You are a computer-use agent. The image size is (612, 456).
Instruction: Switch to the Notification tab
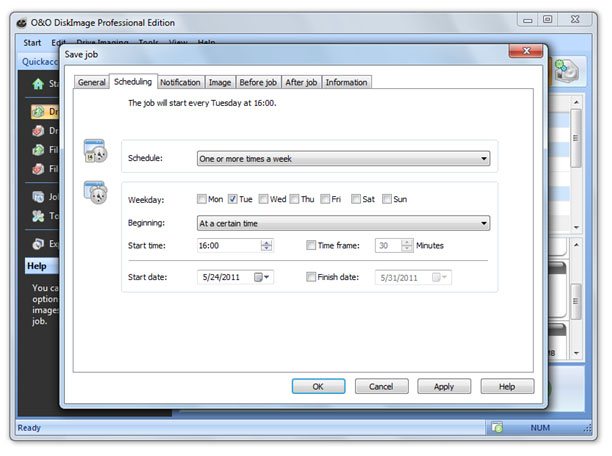point(180,82)
